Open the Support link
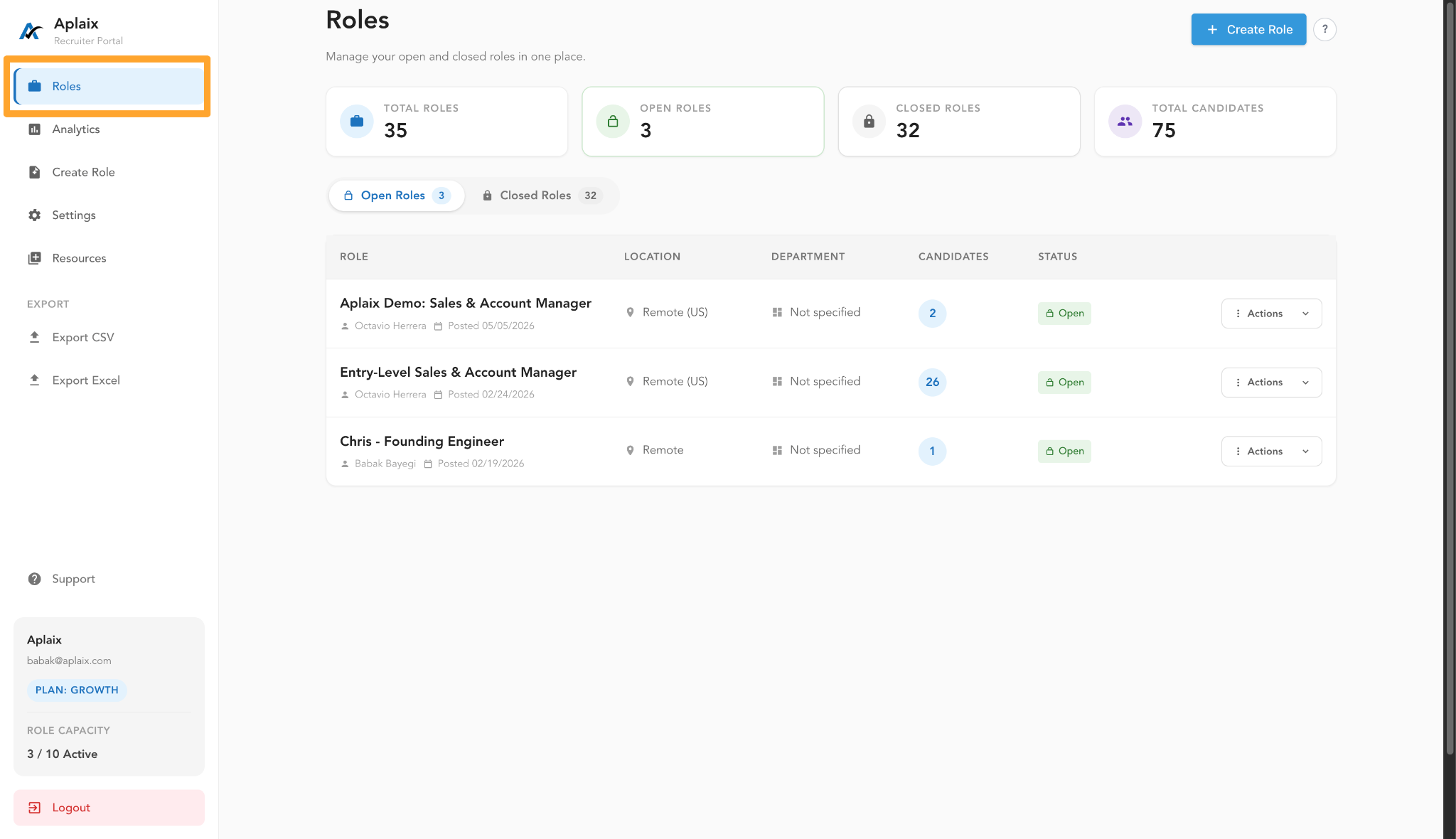 [x=109, y=579]
